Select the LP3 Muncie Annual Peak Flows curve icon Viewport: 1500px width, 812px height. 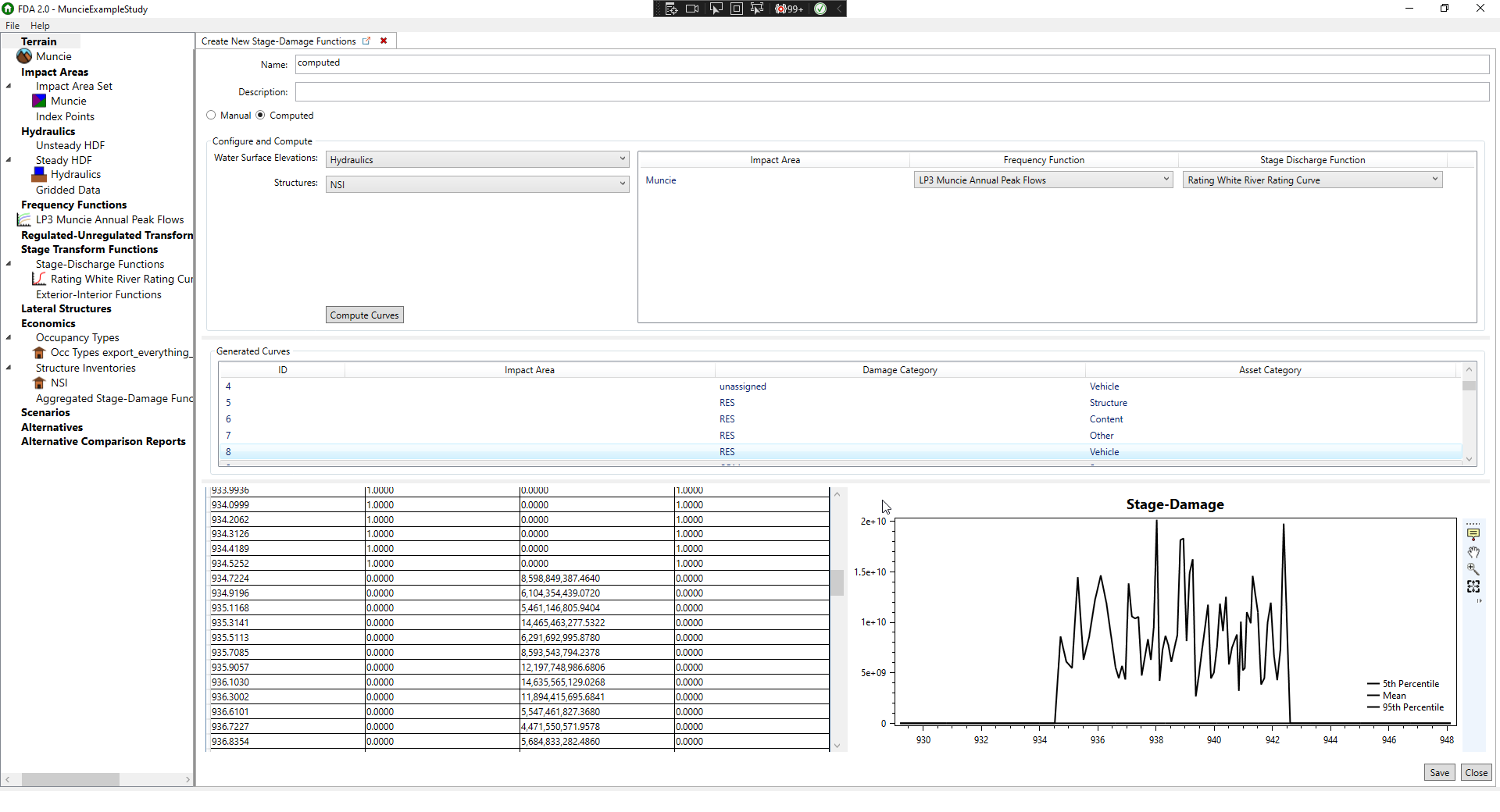click(24, 219)
